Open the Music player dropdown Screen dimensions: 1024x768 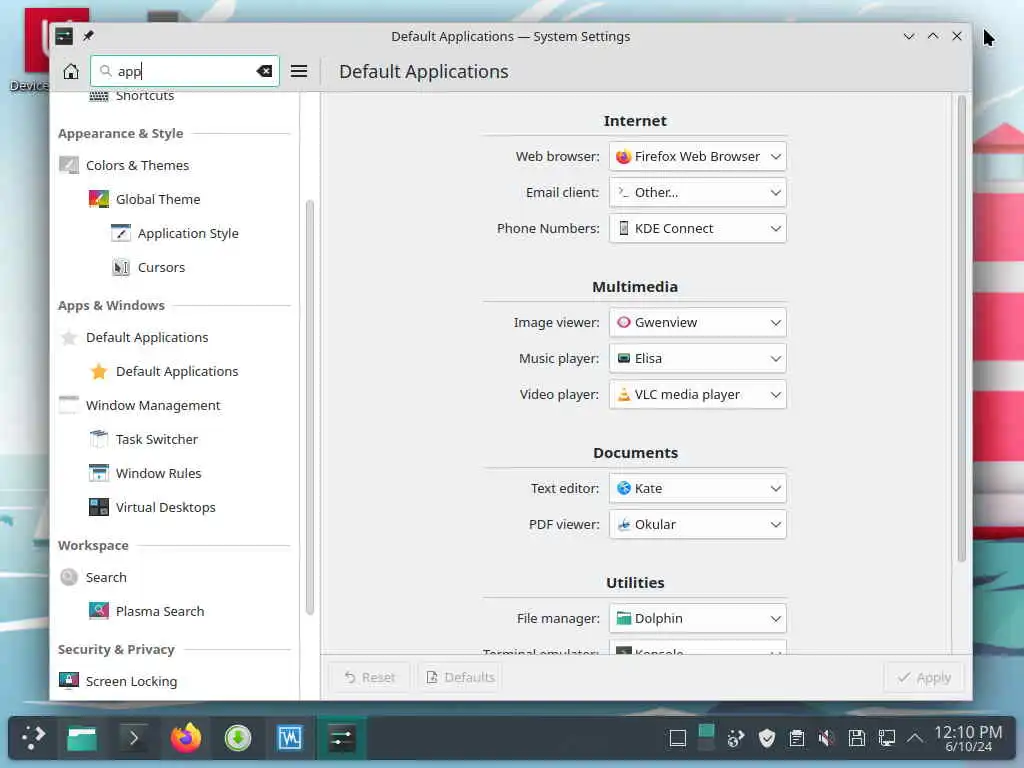697,358
